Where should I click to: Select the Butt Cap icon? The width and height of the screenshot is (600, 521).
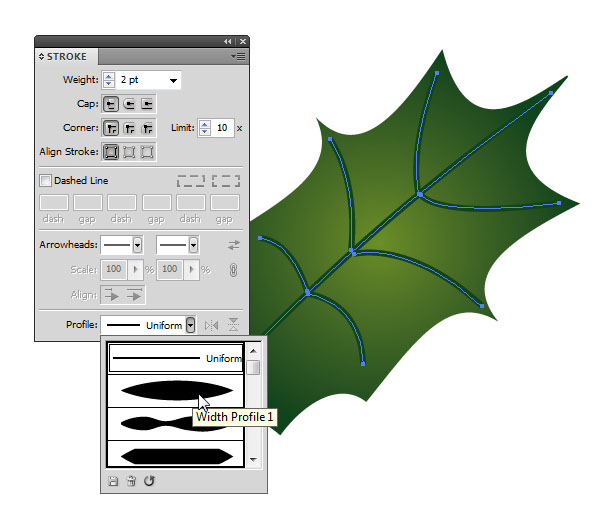(x=111, y=104)
